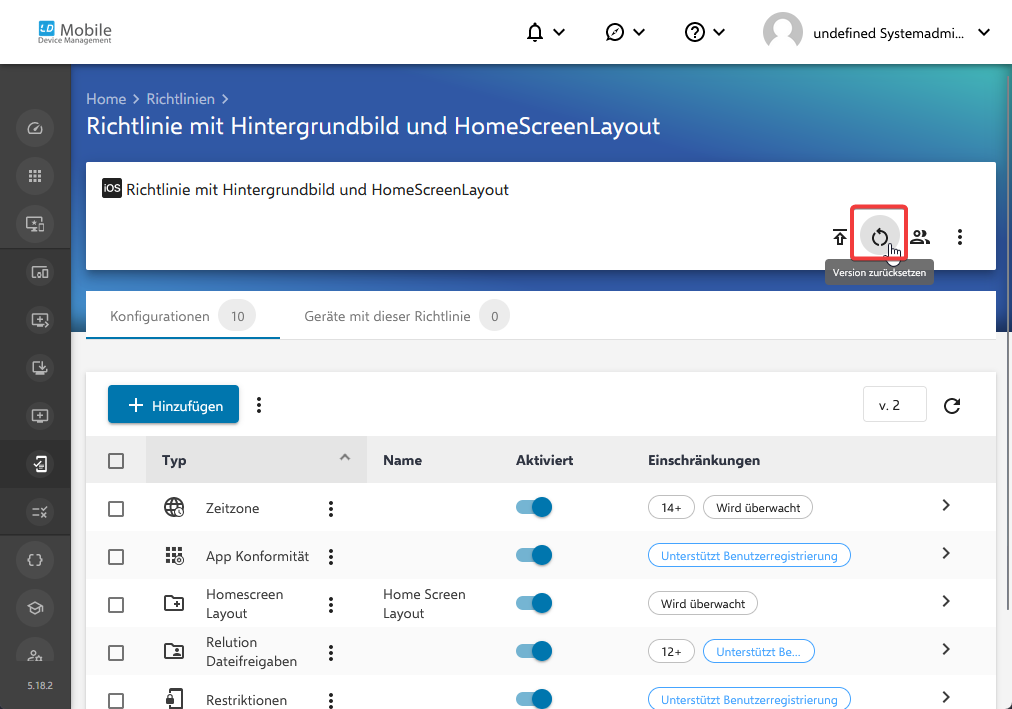Expand the undefined Systemadmin user dropdown
Viewport: 1012px width, 709px height.
point(984,32)
